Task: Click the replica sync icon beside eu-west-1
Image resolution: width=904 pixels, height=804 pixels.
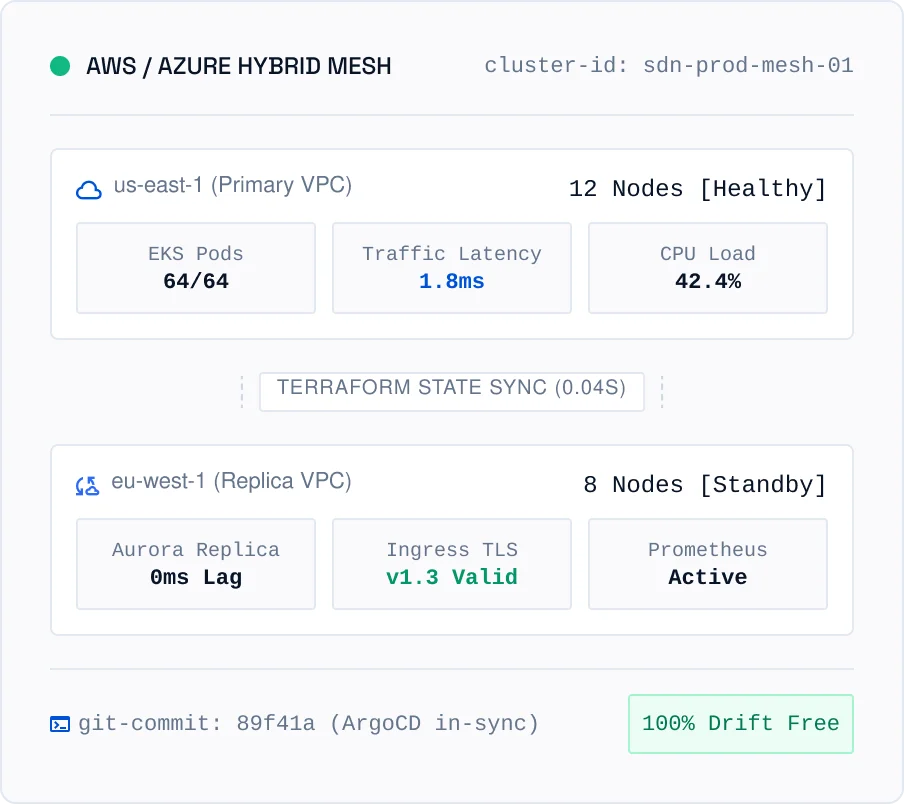Action: point(88,486)
